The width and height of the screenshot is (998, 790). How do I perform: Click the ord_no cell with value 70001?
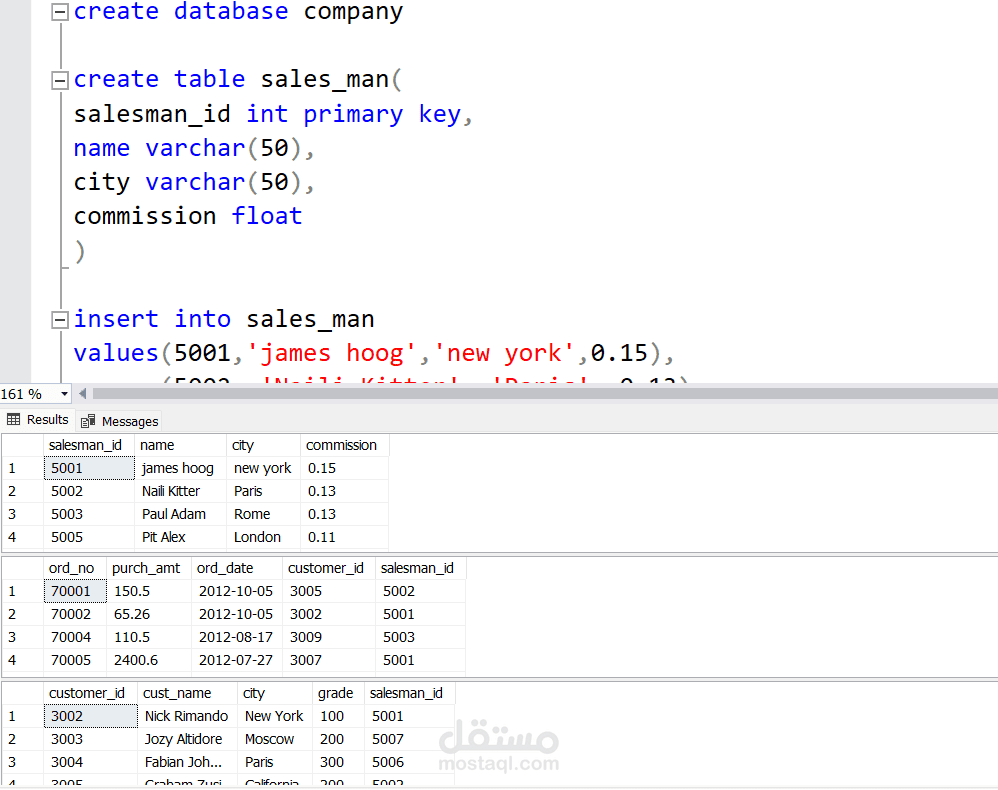coord(72,591)
